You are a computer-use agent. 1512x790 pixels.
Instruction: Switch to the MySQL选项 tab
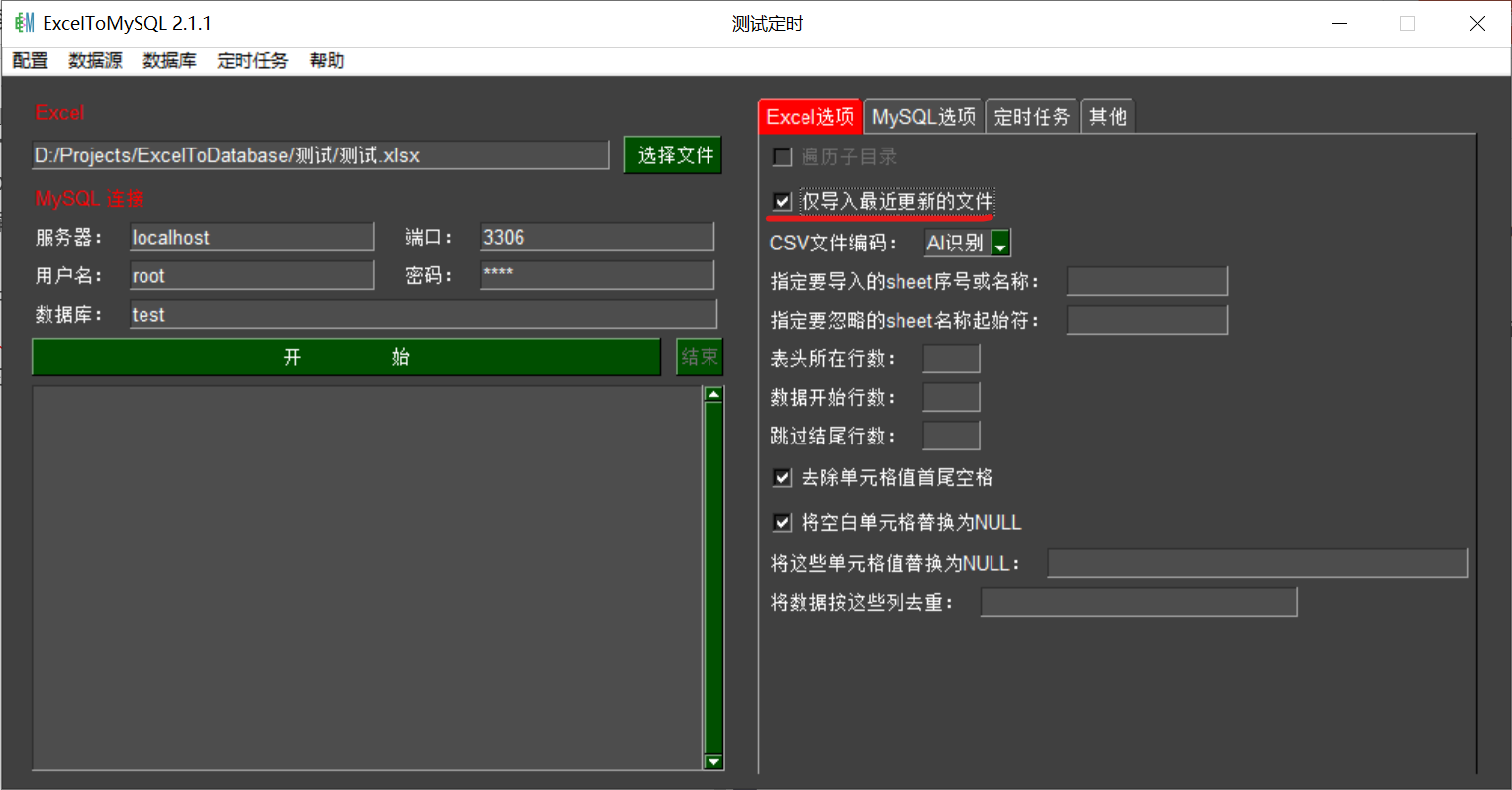(923, 117)
